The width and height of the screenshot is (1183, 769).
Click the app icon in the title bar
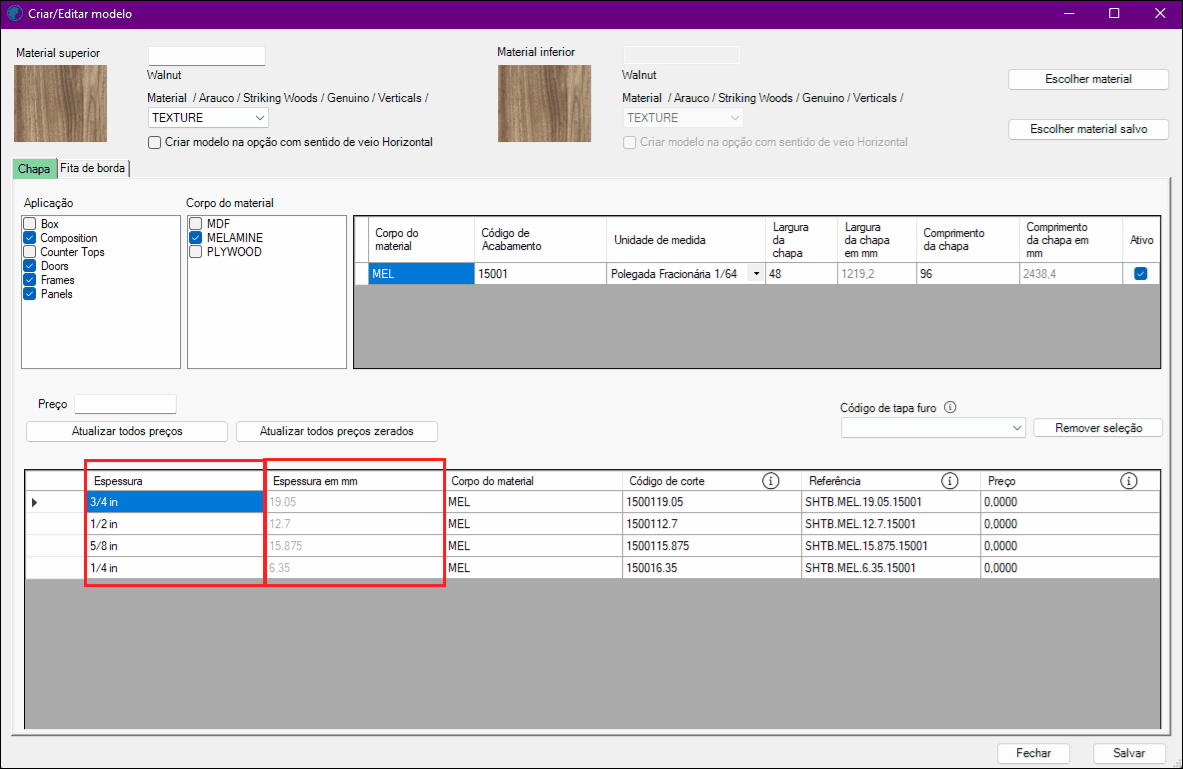pos(14,14)
